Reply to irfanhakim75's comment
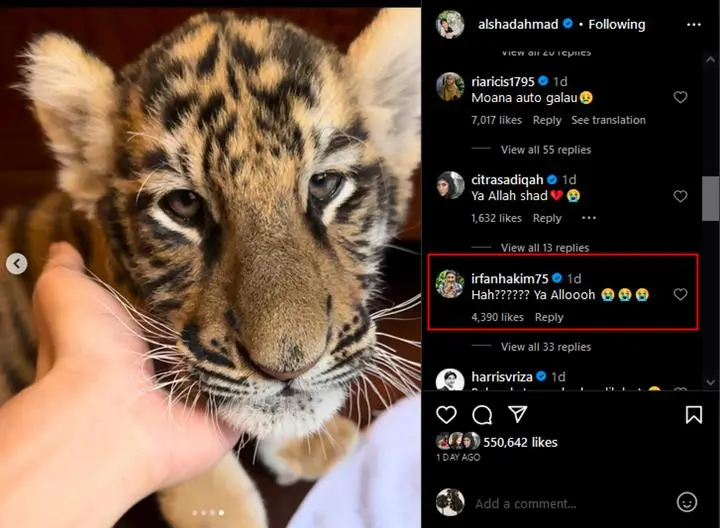Image resolution: width=720 pixels, height=528 pixels. 549,317
